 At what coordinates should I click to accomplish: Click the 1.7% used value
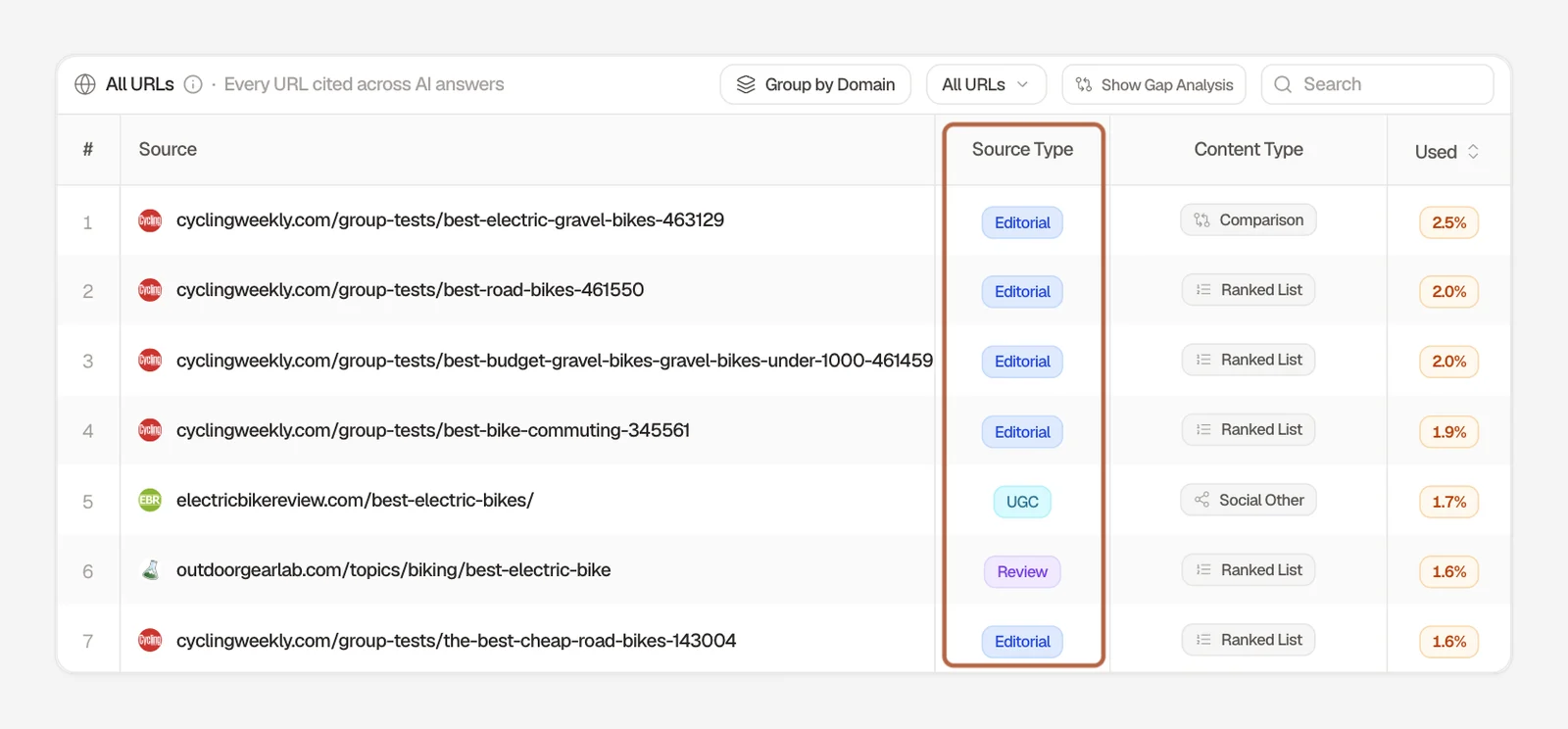[x=1449, y=502]
